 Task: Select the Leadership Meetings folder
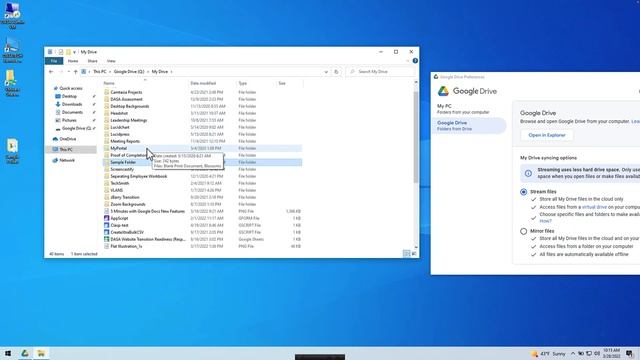pos(129,120)
